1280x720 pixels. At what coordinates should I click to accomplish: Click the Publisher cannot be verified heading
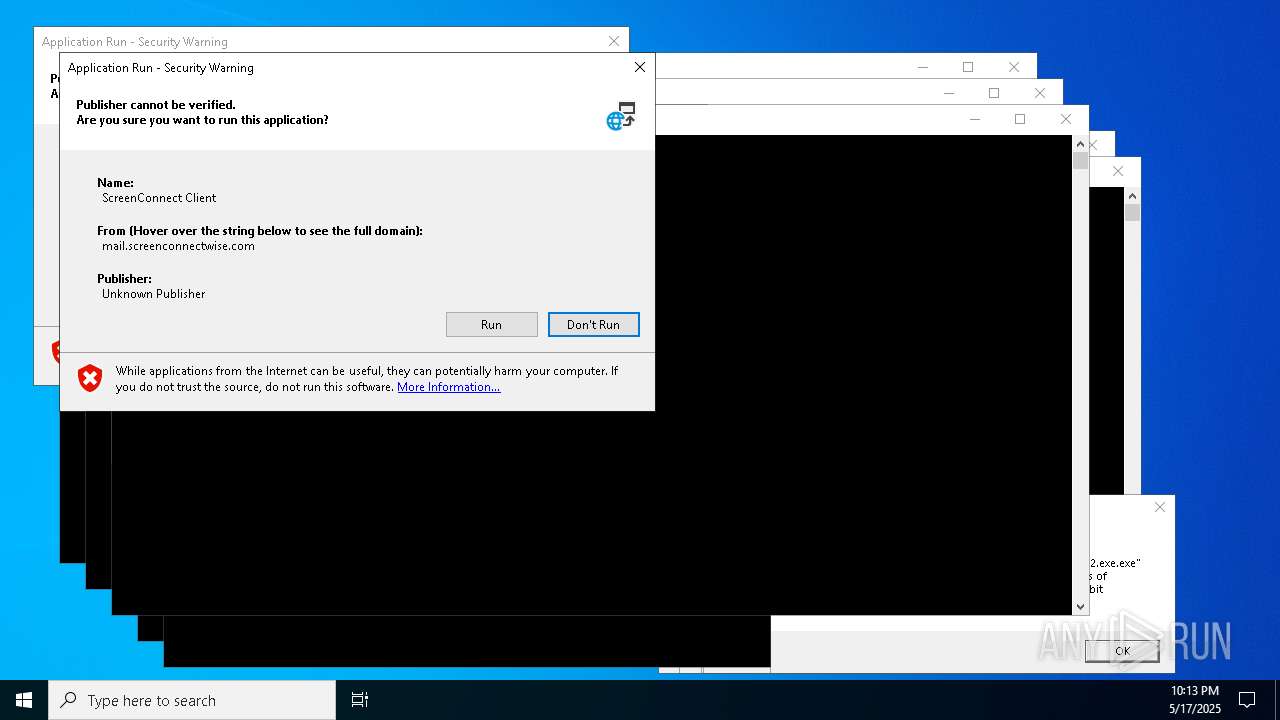point(156,105)
